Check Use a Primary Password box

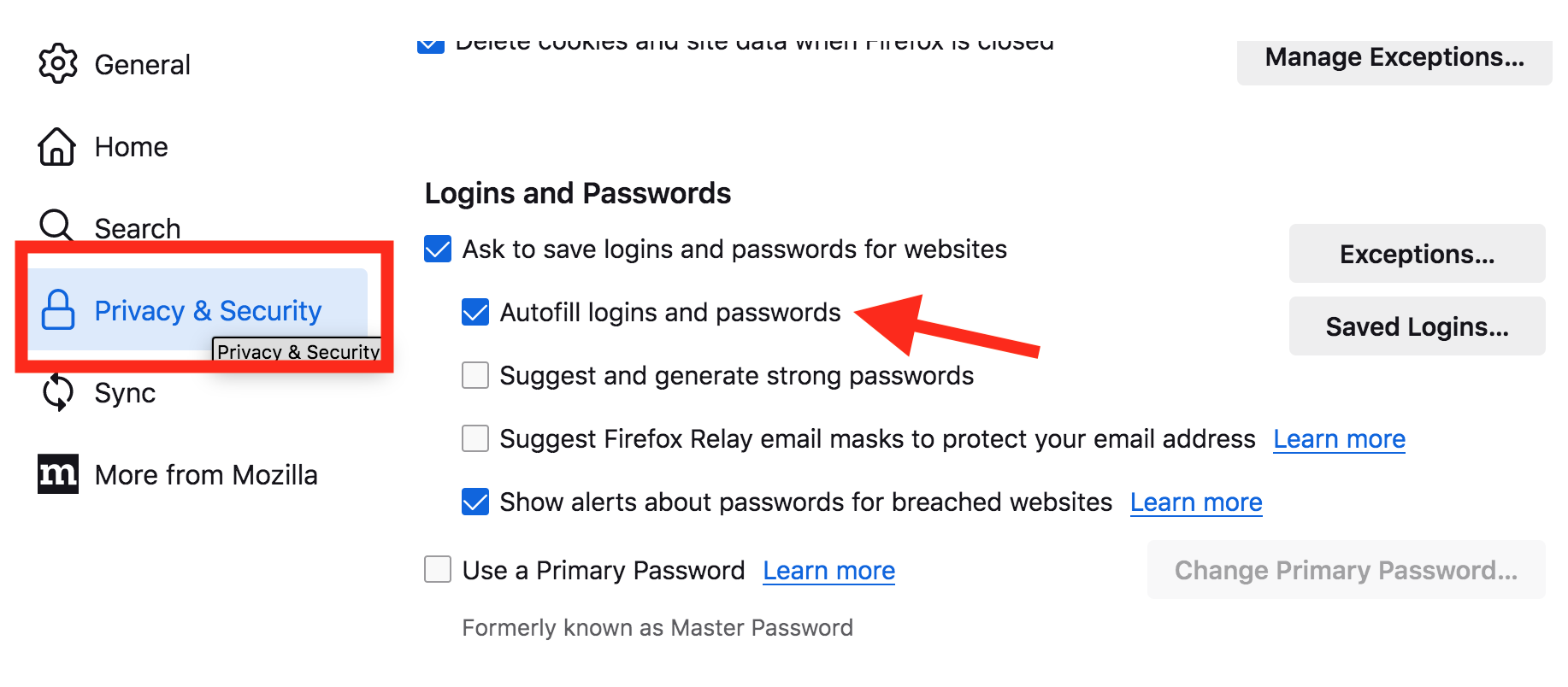438,569
